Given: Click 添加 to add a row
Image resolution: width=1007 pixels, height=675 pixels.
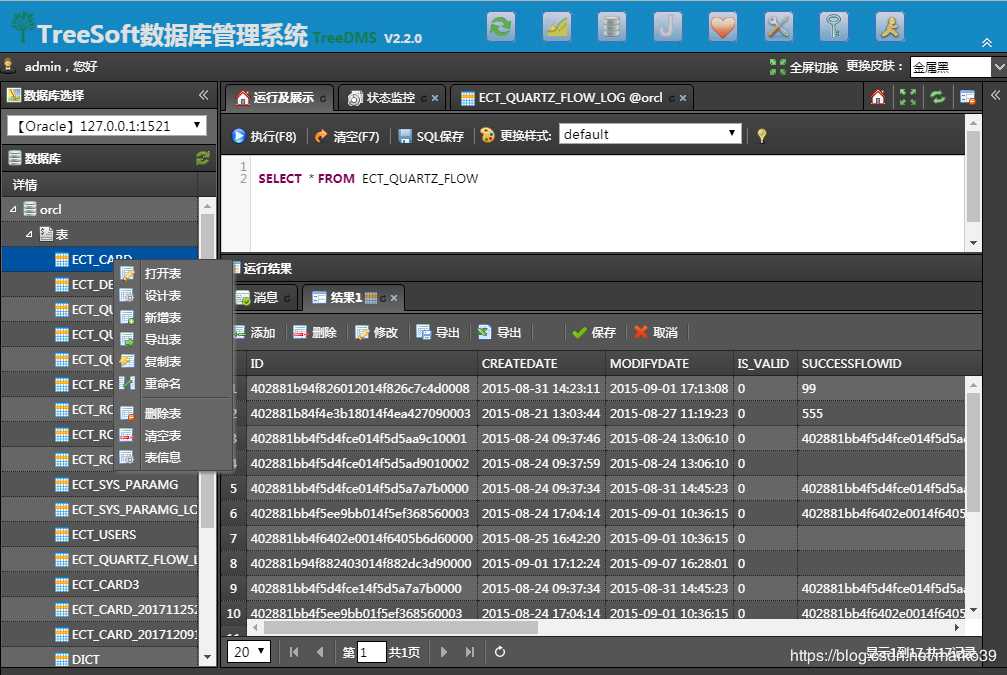Looking at the screenshot, I should (255, 332).
